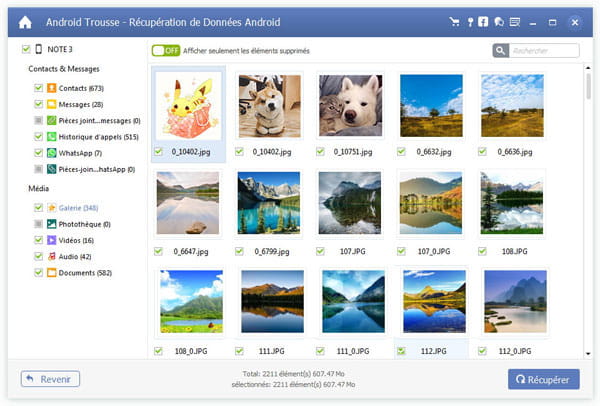Screen dimensions: 600x406
Task: Uncheck the Documents (582) checkbox
Action: coord(38,273)
